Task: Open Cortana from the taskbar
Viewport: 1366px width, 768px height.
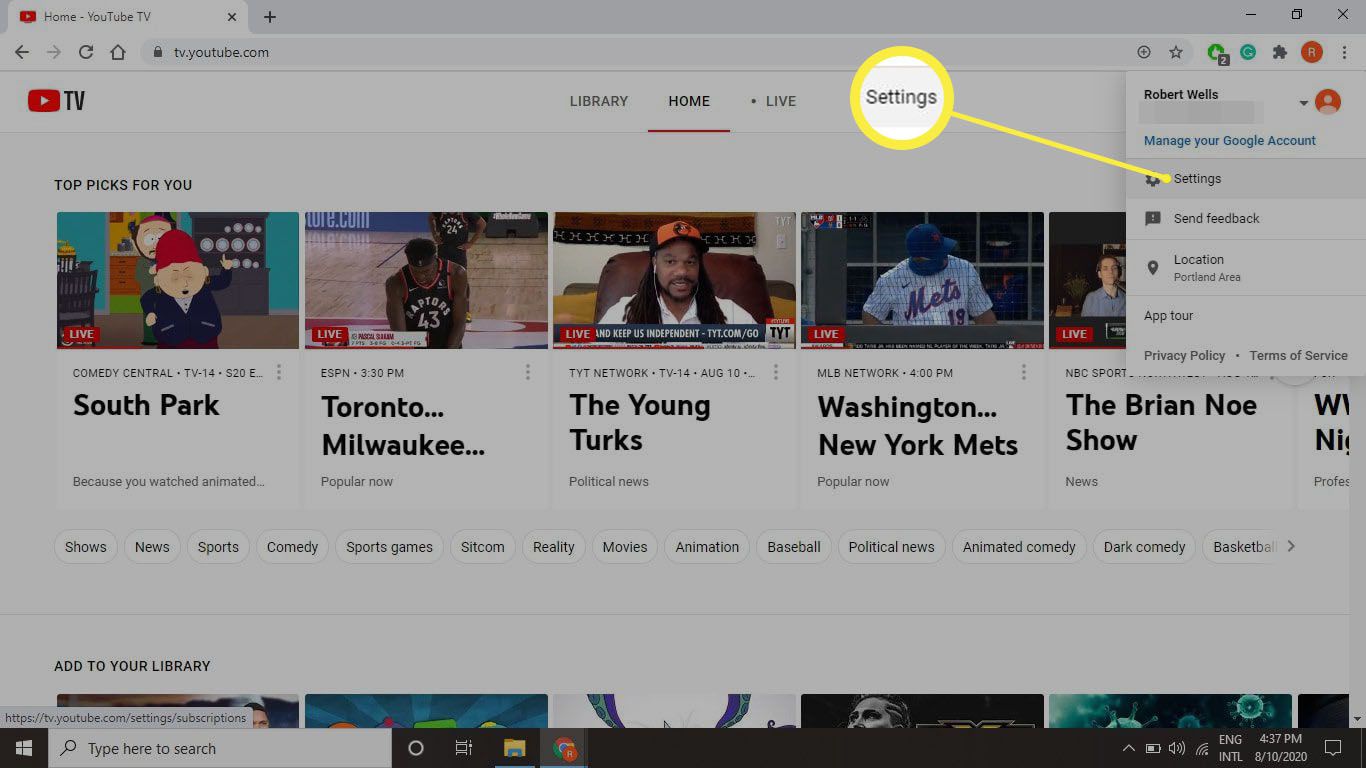Action: click(416, 748)
